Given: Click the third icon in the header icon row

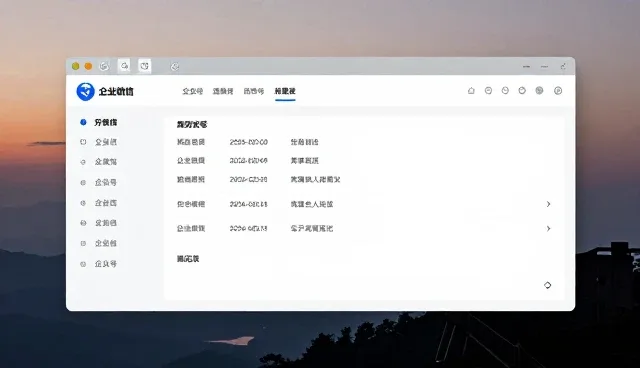Looking at the screenshot, I should click(505, 91).
